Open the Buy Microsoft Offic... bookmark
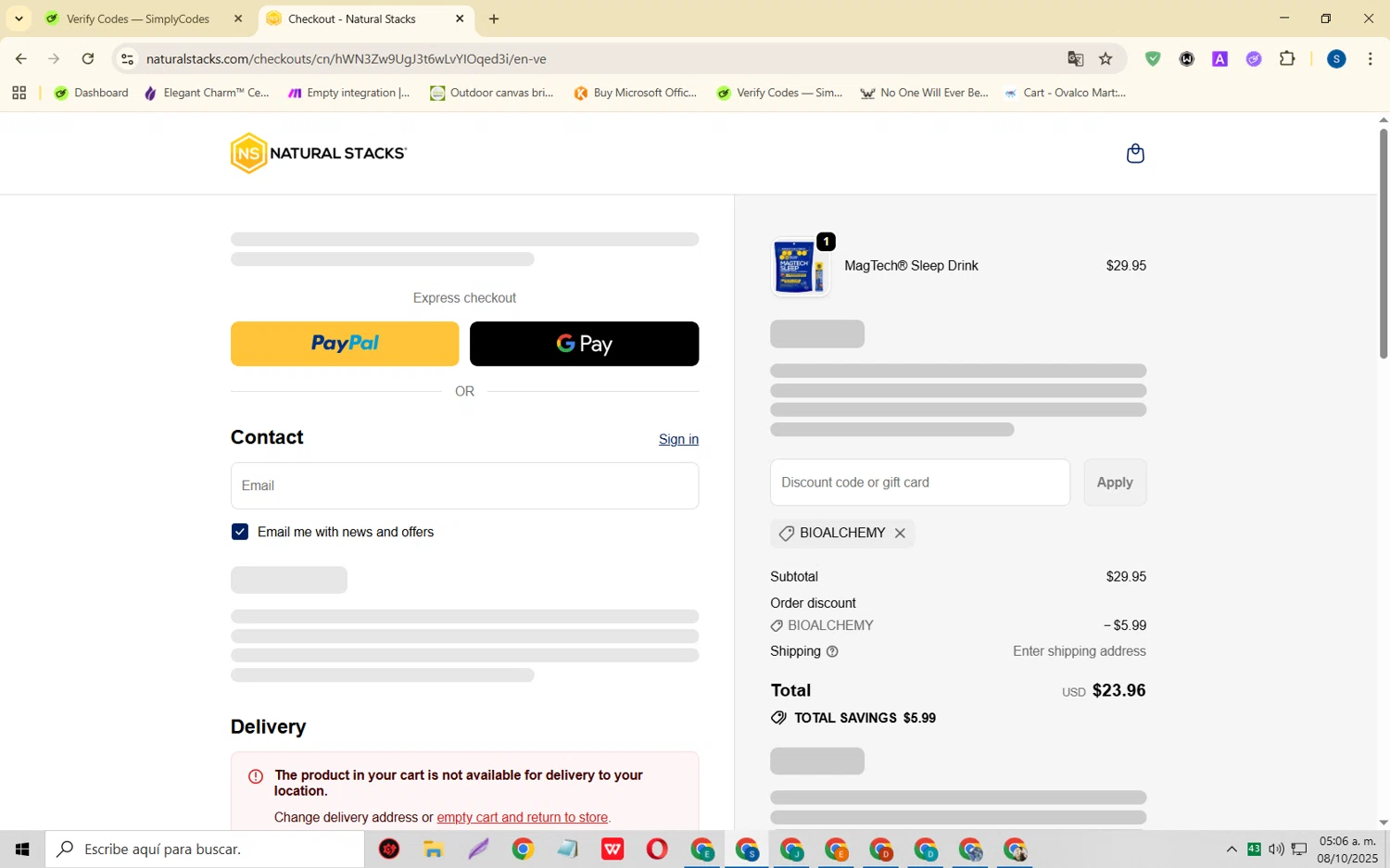 point(635,93)
